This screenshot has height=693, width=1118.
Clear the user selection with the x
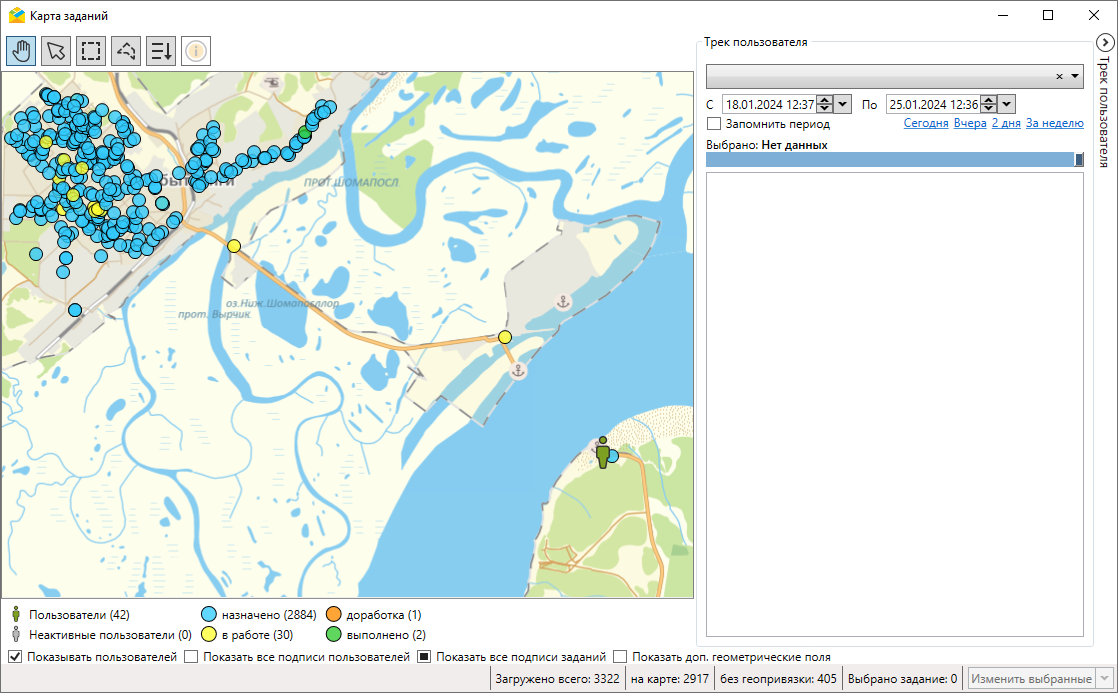(1059, 77)
